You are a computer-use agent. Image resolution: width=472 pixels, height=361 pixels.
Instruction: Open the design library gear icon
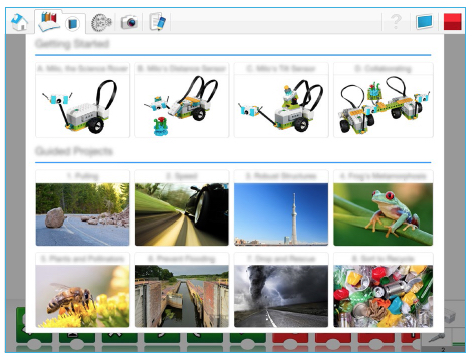101,23
